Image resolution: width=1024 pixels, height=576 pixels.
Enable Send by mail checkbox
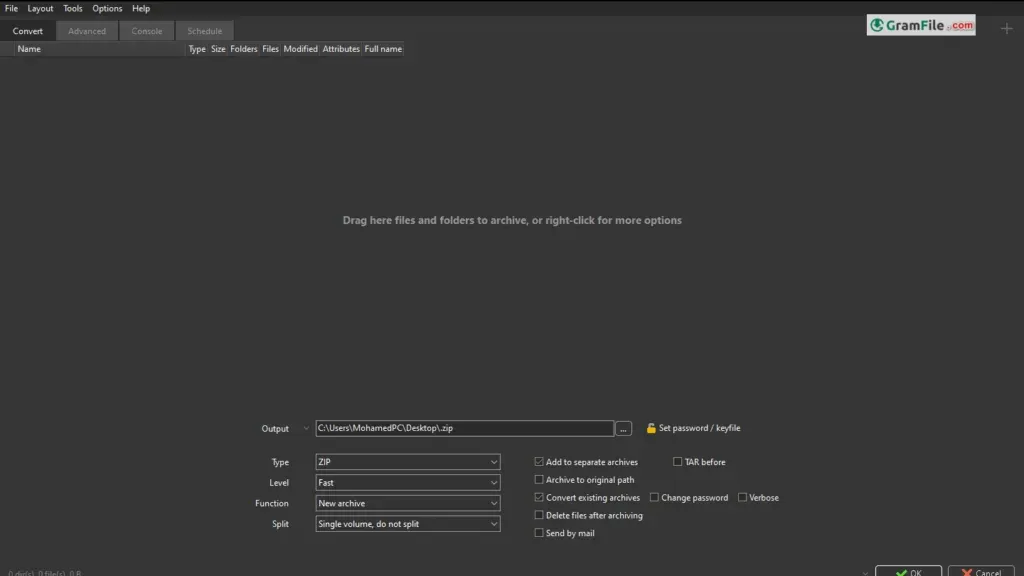(539, 533)
